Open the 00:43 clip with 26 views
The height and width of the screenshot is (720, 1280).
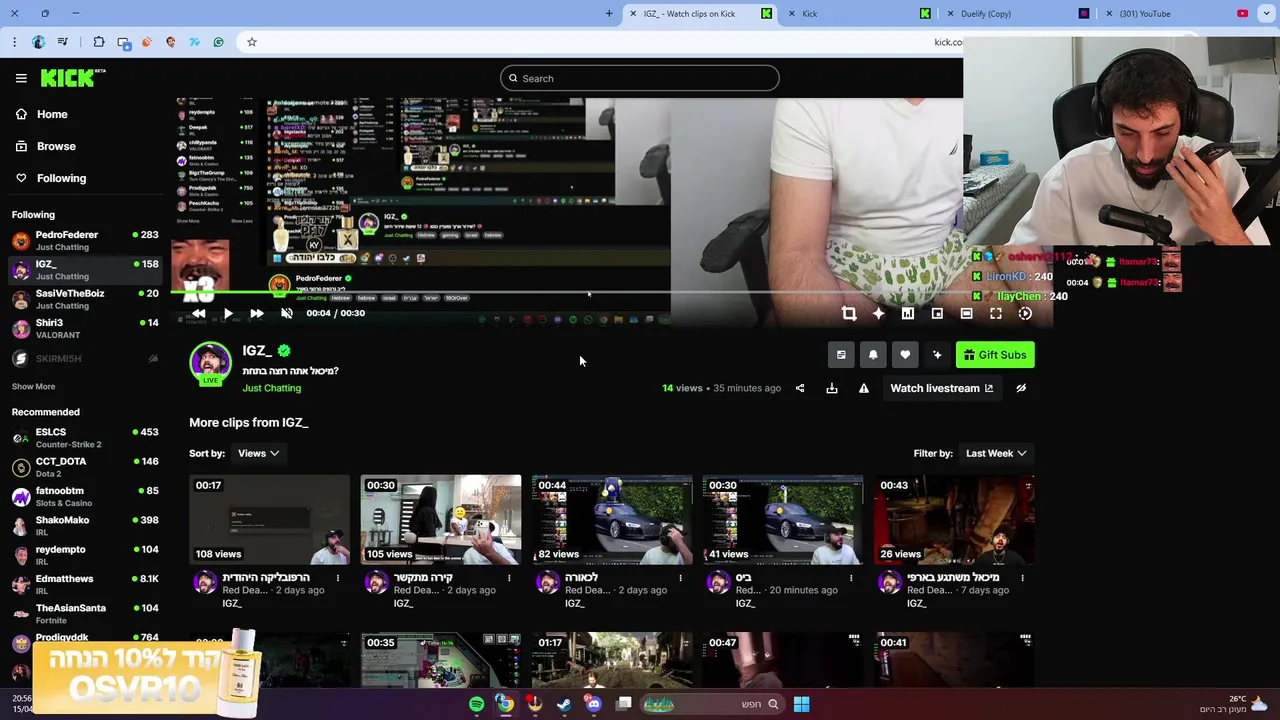(954, 520)
